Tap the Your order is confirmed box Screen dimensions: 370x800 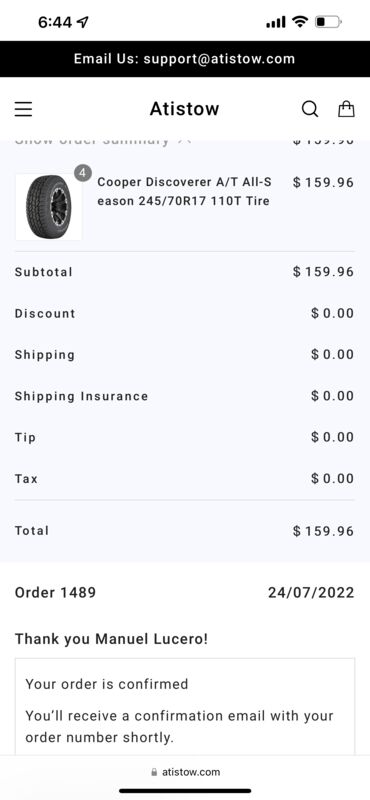(x=185, y=706)
